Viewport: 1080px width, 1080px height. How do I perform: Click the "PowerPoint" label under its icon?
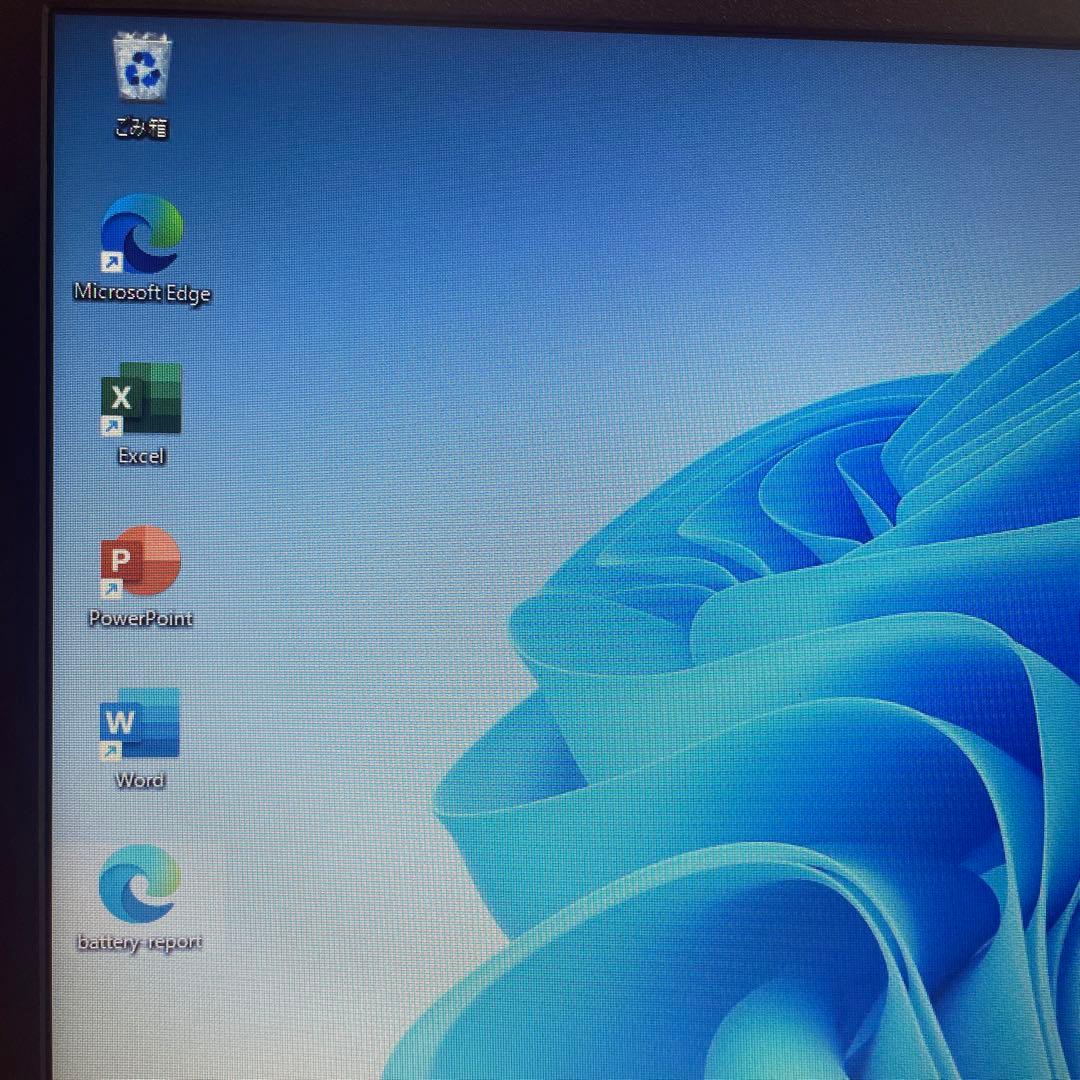click(x=140, y=617)
